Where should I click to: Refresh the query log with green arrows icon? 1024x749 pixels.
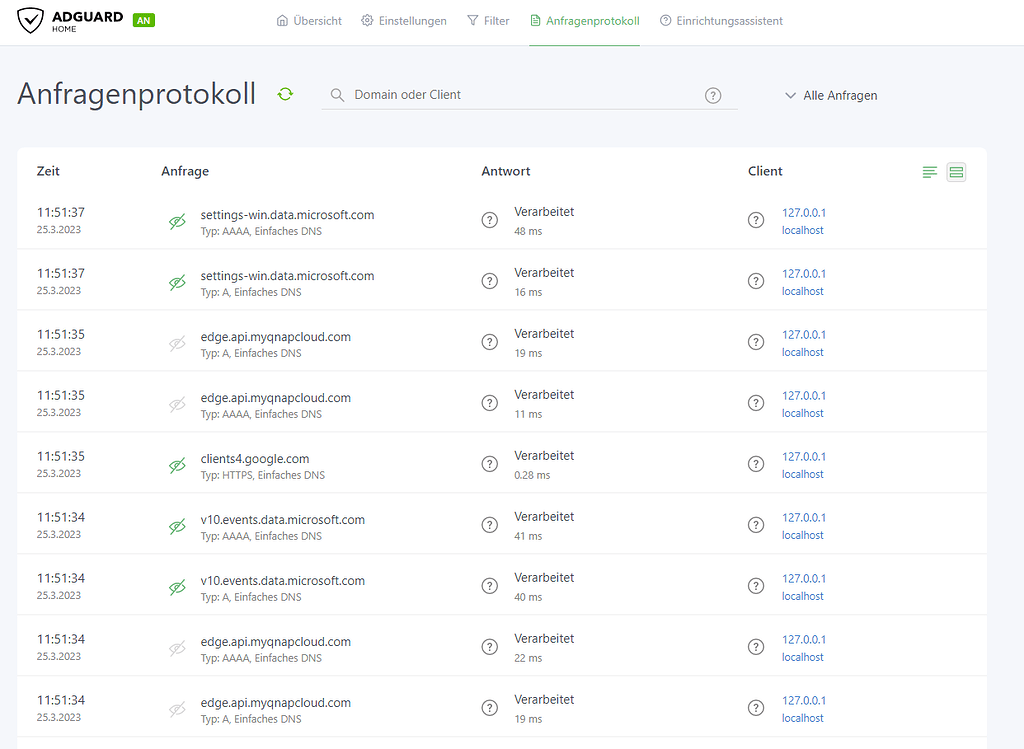(285, 94)
